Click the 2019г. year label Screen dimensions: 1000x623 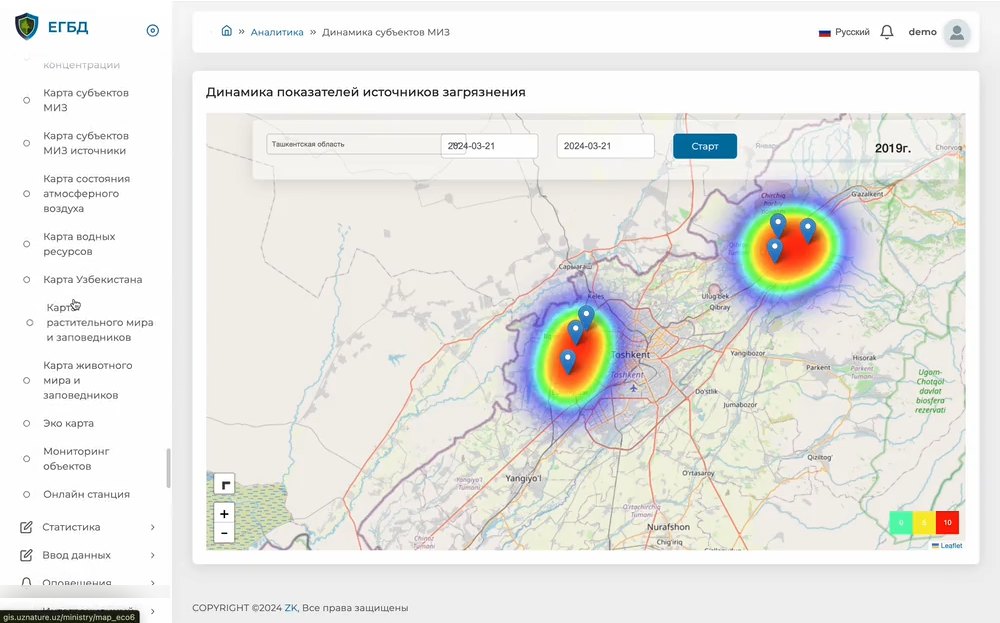click(x=892, y=148)
